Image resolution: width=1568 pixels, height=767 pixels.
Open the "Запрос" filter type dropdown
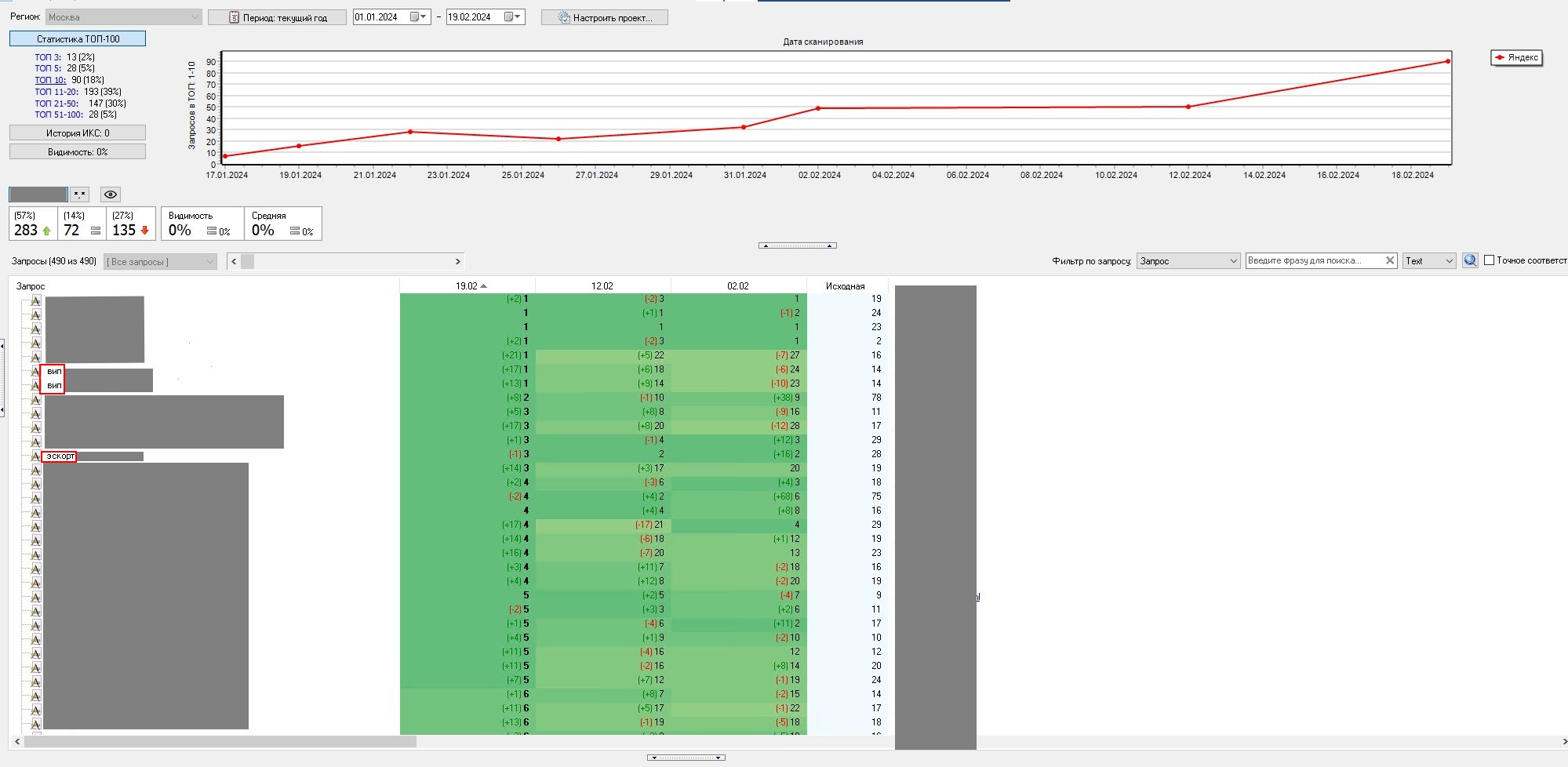tap(1188, 261)
